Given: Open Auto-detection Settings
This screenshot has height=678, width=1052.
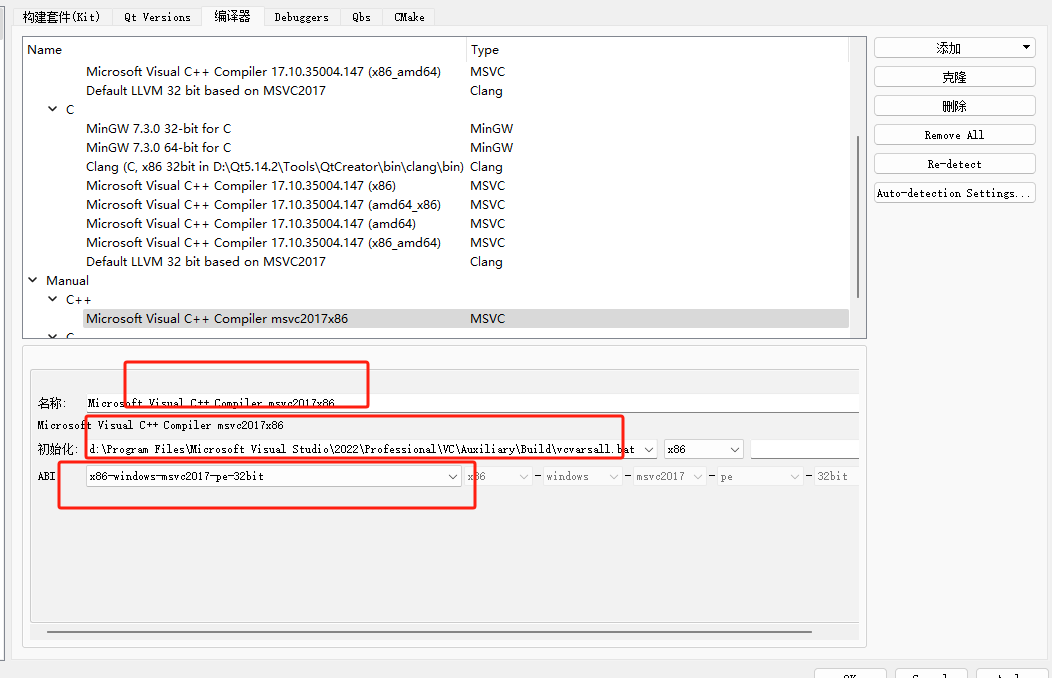Looking at the screenshot, I should coord(954,192).
